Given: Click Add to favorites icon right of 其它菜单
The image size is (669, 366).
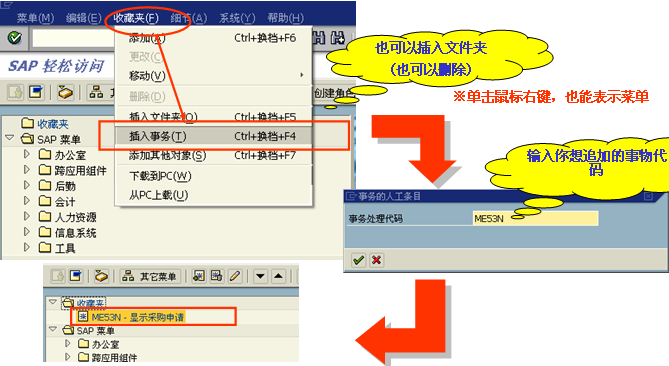Looking at the screenshot, I should click(x=198, y=276).
